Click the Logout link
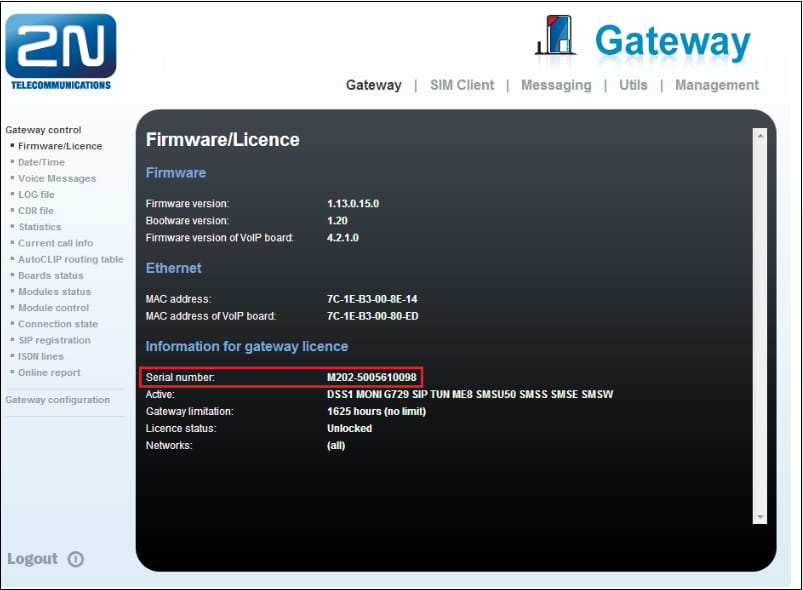The height and width of the screenshot is (590, 803). 32,559
